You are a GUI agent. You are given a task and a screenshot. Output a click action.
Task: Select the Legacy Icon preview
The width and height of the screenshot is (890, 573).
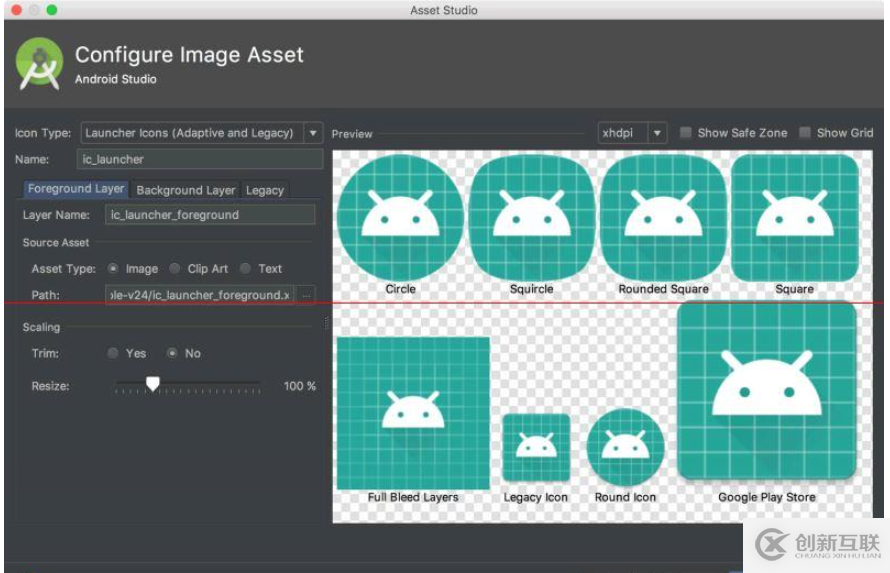(x=536, y=448)
